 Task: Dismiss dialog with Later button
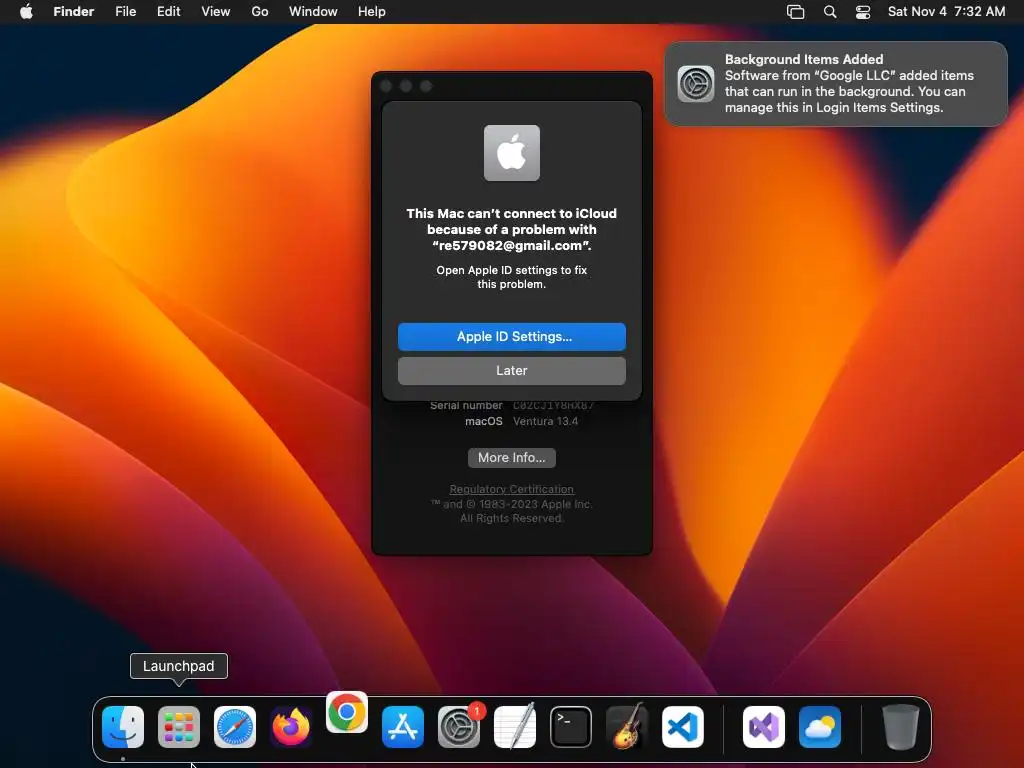coord(511,370)
